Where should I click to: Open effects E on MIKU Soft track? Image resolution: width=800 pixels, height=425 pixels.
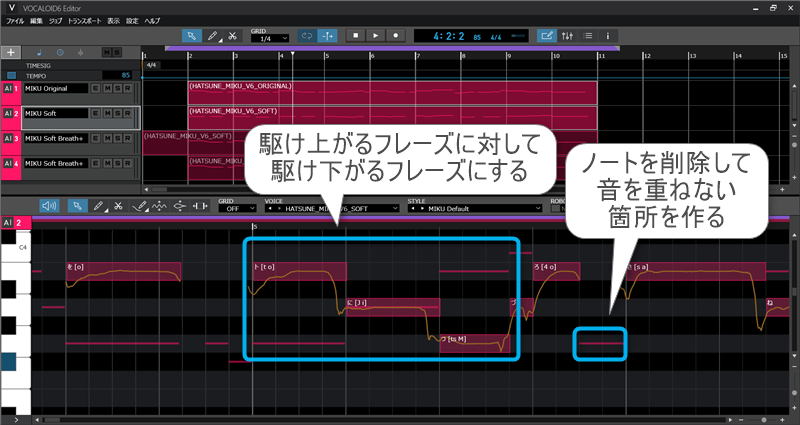[x=95, y=113]
